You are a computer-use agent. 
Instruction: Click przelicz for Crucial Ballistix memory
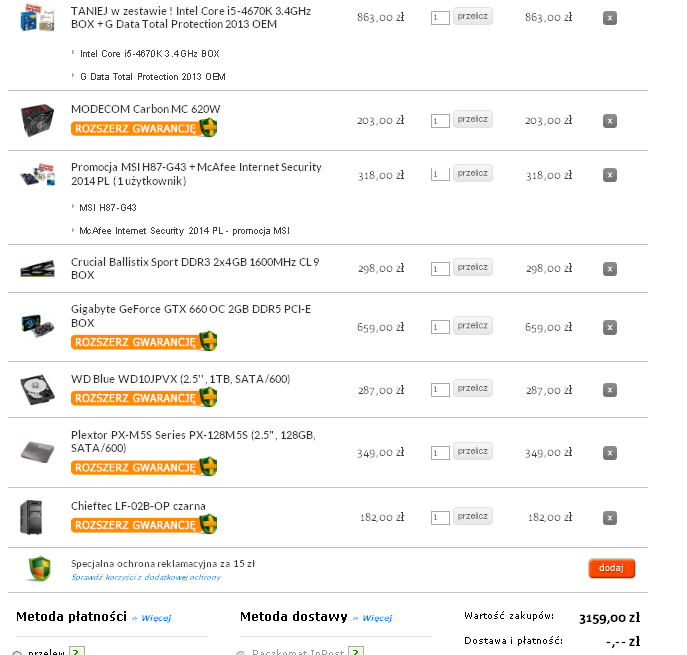[x=473, y=267]
